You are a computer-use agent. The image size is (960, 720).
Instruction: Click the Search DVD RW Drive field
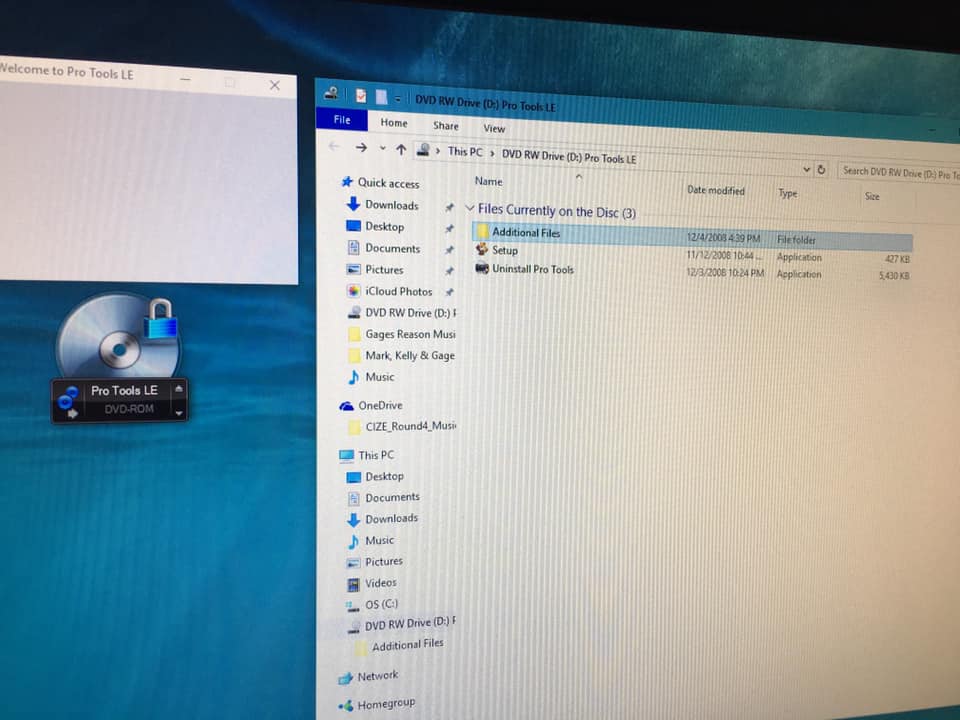[899, 173]
